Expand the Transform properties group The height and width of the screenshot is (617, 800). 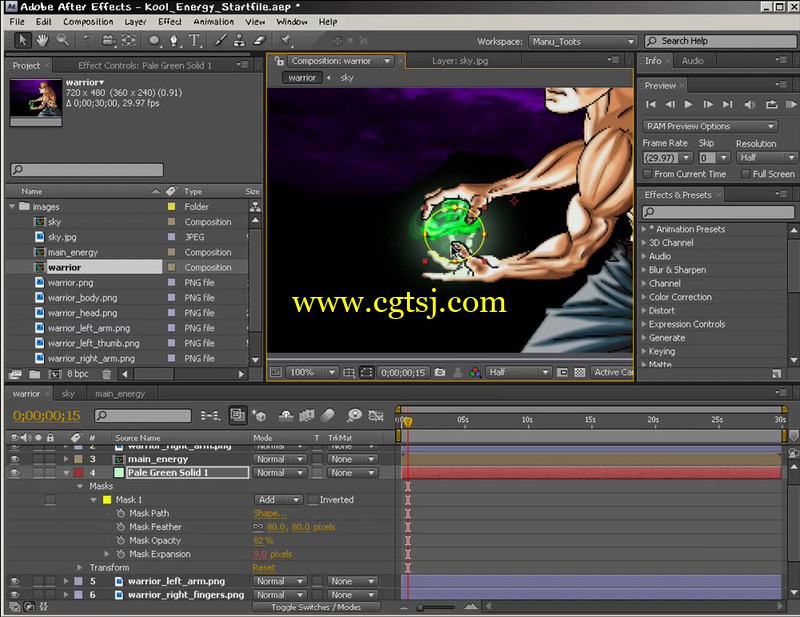80,567
